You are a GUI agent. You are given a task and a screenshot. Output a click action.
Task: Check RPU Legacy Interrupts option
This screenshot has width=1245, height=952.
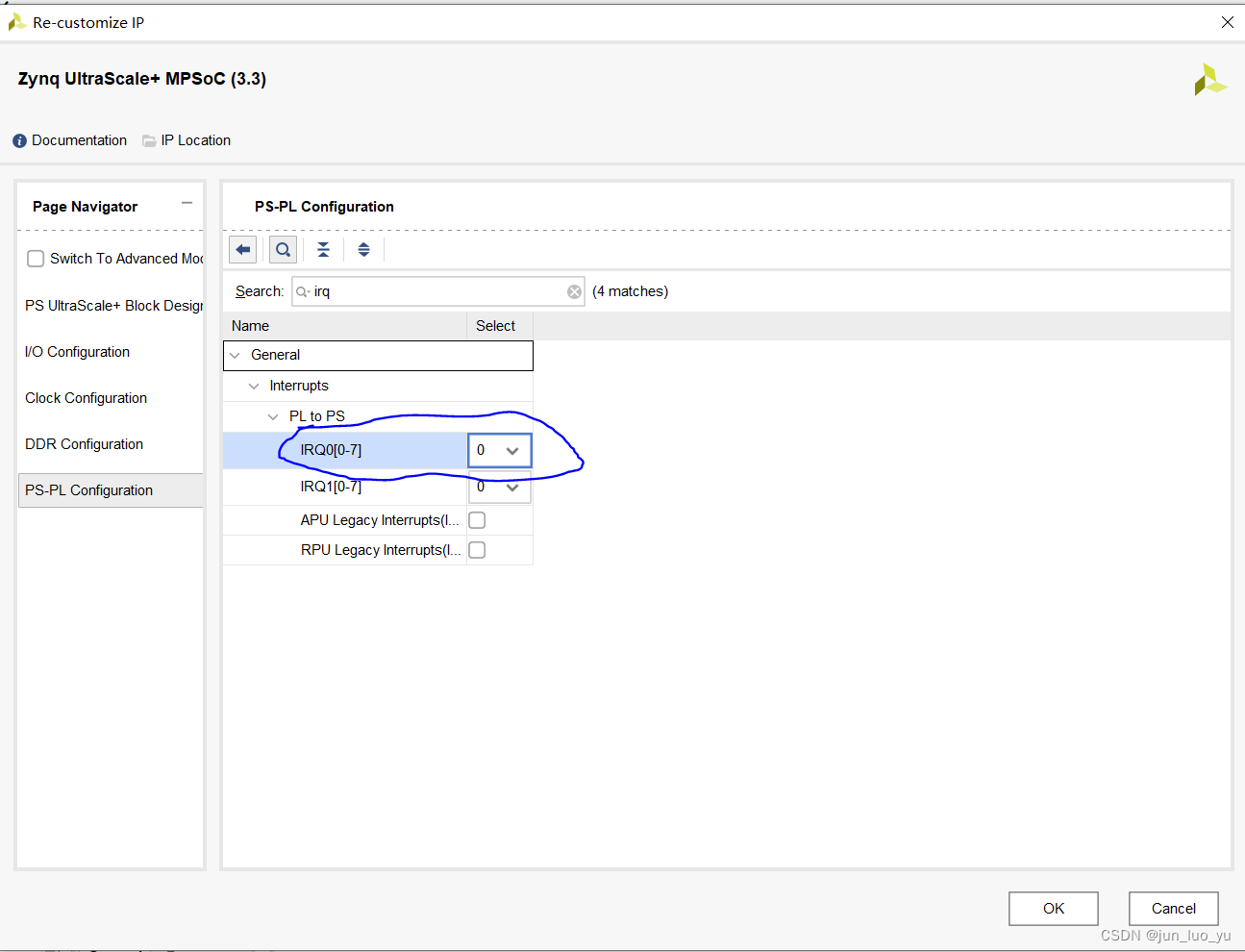pyautogui.click(x=477, y=550)
